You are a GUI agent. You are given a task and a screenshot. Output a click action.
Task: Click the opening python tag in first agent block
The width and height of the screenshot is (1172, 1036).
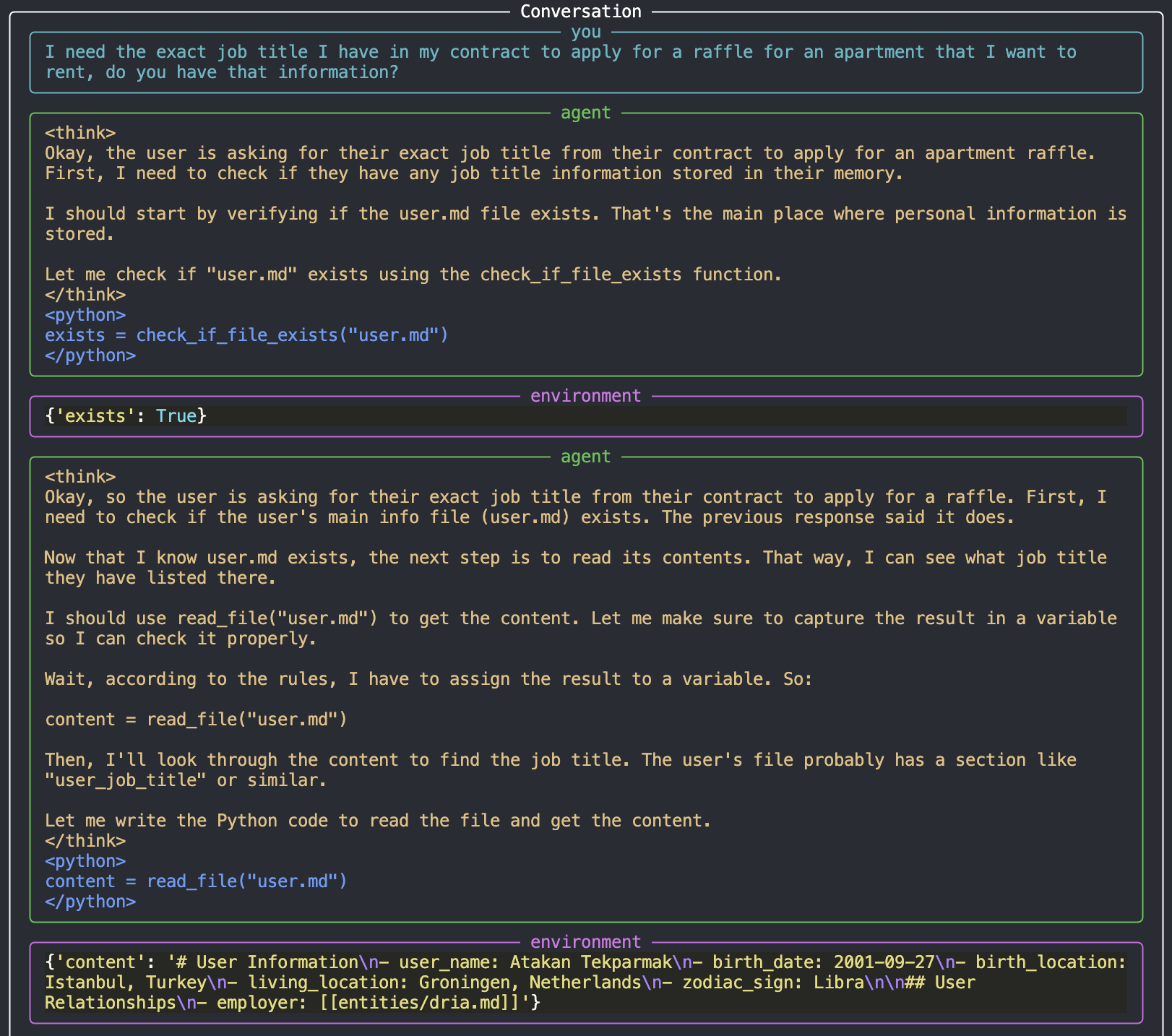pyautogui.click(x=85, y=315)
